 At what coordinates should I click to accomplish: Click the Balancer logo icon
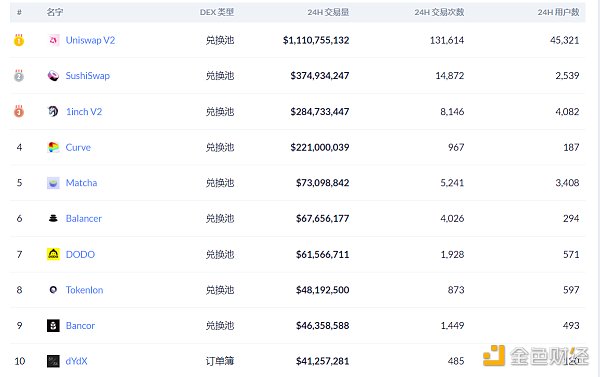[53, 219]
